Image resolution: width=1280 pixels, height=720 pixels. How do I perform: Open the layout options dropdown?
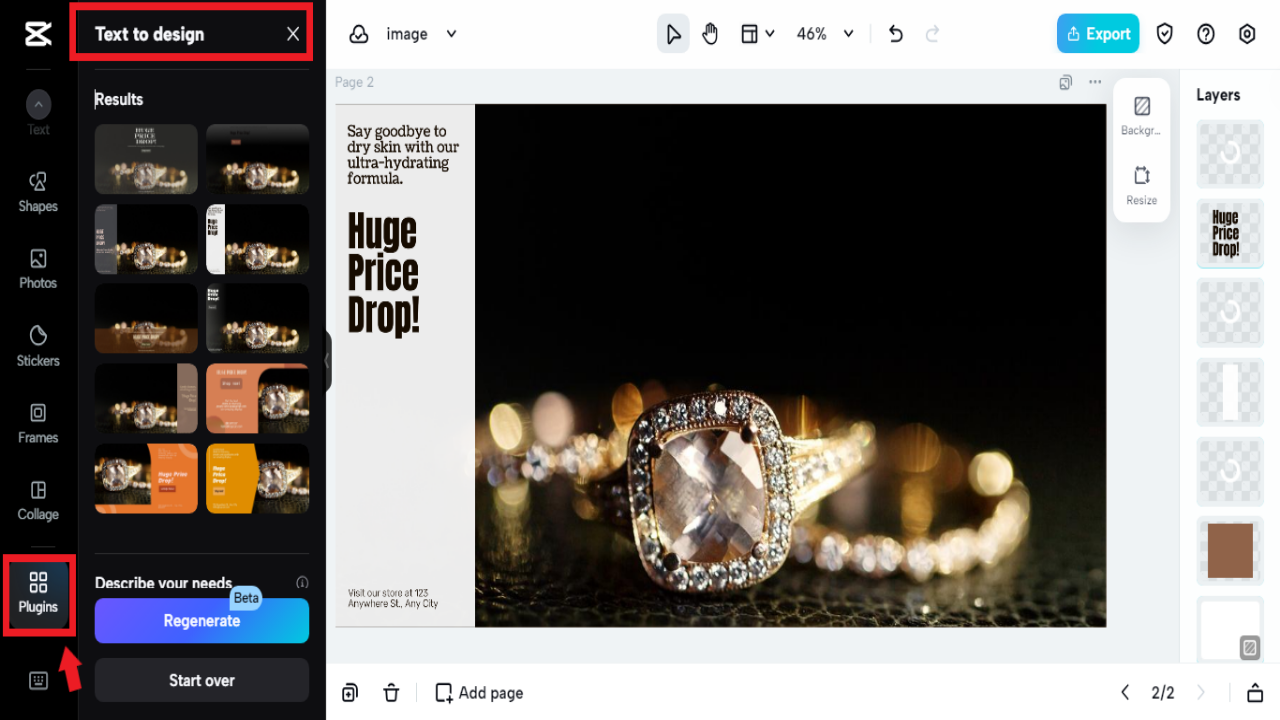click(x=757, y=34)
